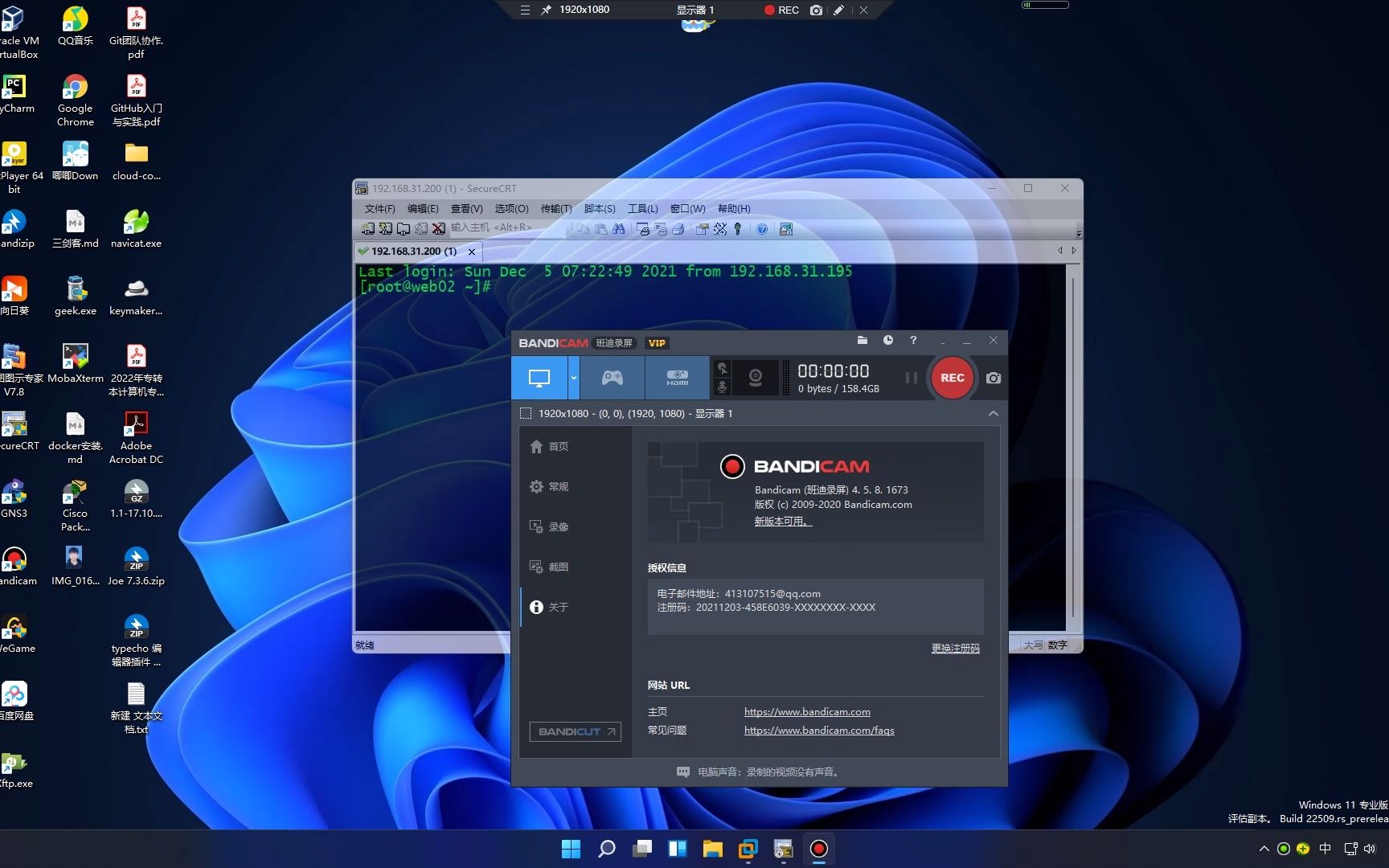Click SecureCRT blue Help icon
1389x868 pixels.
(762, 229)
